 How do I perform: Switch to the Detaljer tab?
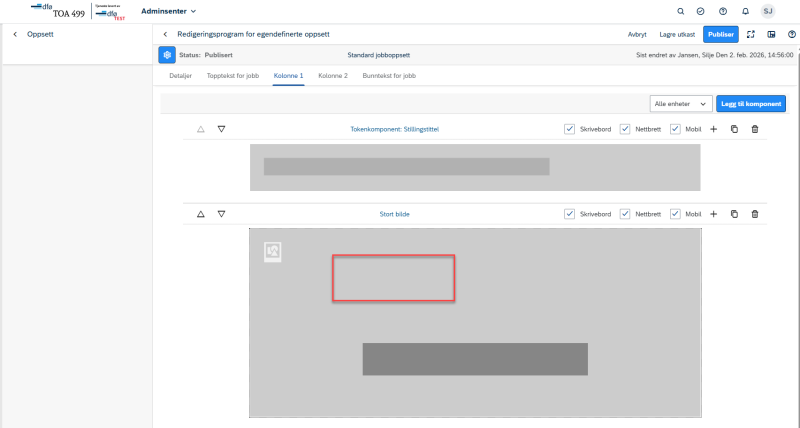point(181,76)
